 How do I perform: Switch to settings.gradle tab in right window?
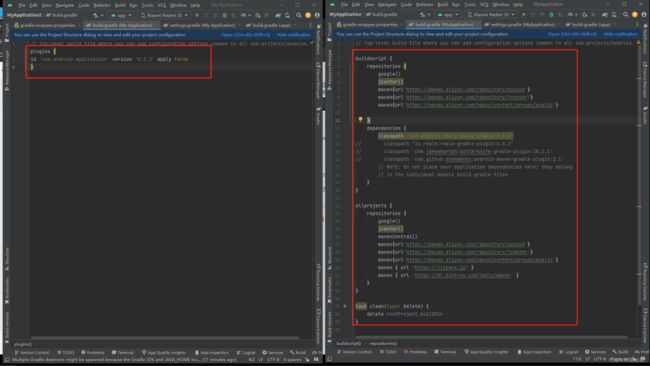(523, 25)
